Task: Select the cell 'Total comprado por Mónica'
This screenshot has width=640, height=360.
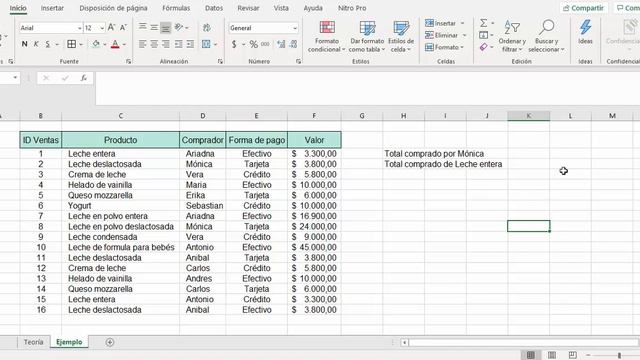Action: 434,154
